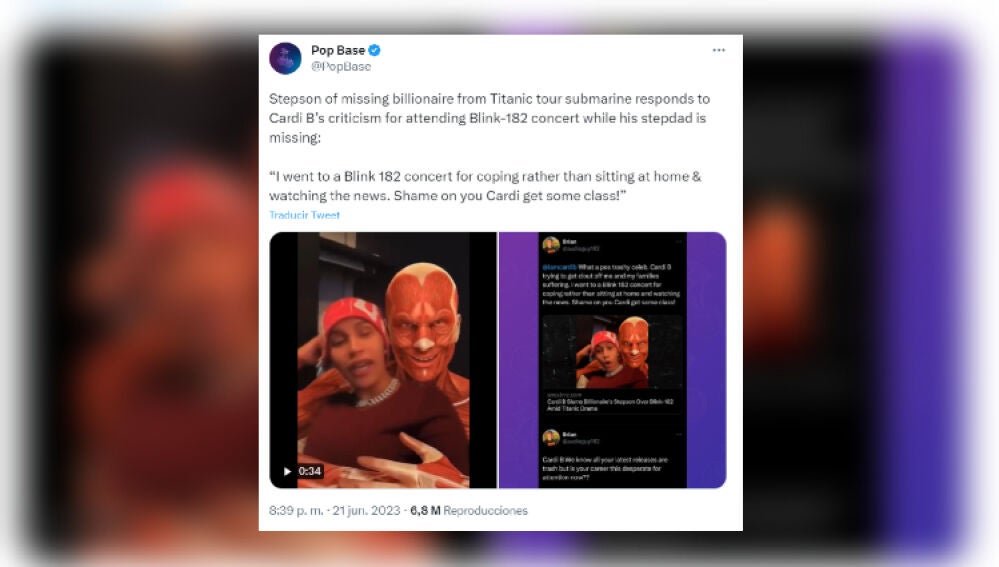The width and height of the screenshot is (999, 567).
Task: Click the blue verified badge
Action: tap(375, 50)
